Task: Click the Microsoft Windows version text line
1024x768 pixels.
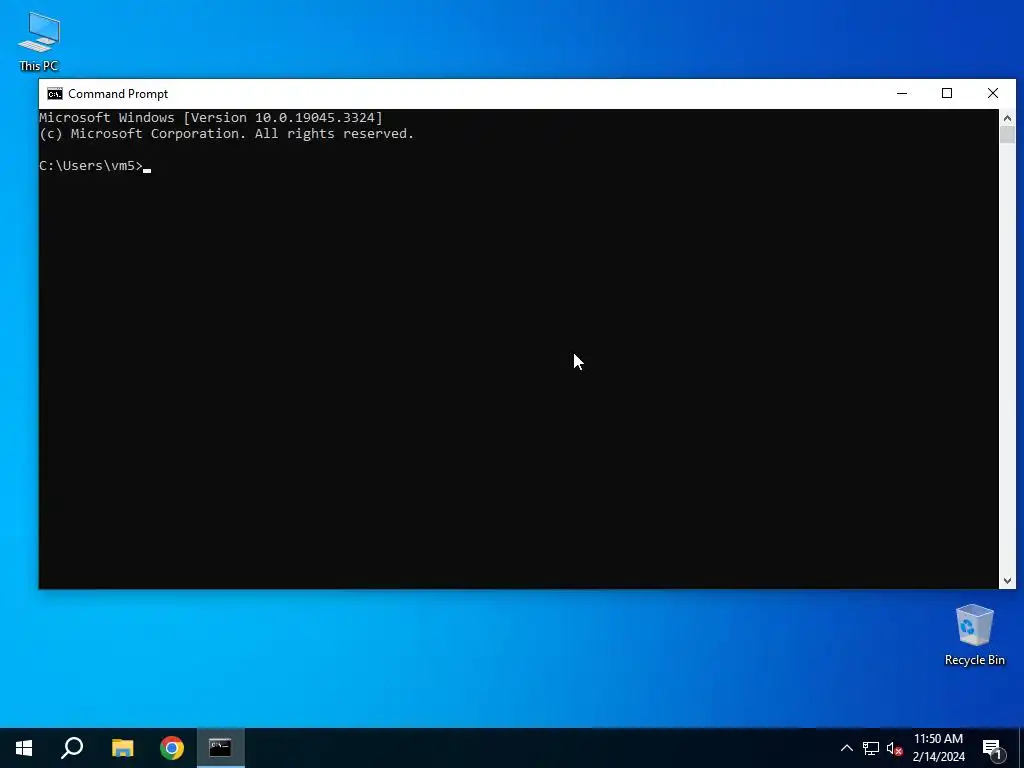Action: [x=211, y=118]
